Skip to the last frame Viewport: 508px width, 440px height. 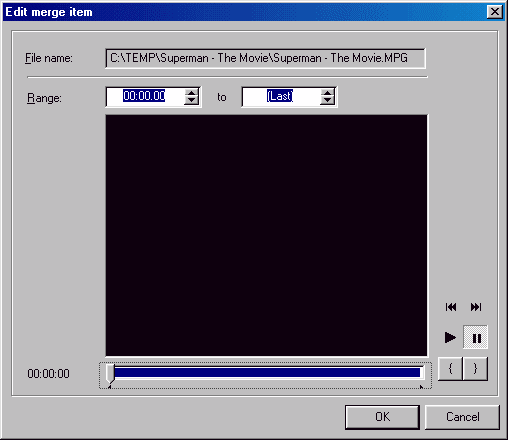point(476,307)
